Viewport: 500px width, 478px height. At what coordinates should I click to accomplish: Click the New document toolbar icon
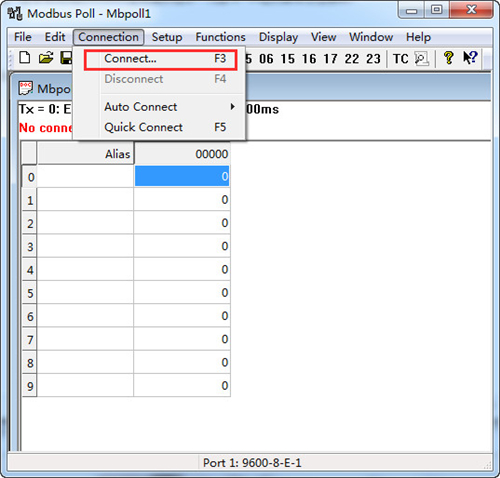tap(25, 58)
